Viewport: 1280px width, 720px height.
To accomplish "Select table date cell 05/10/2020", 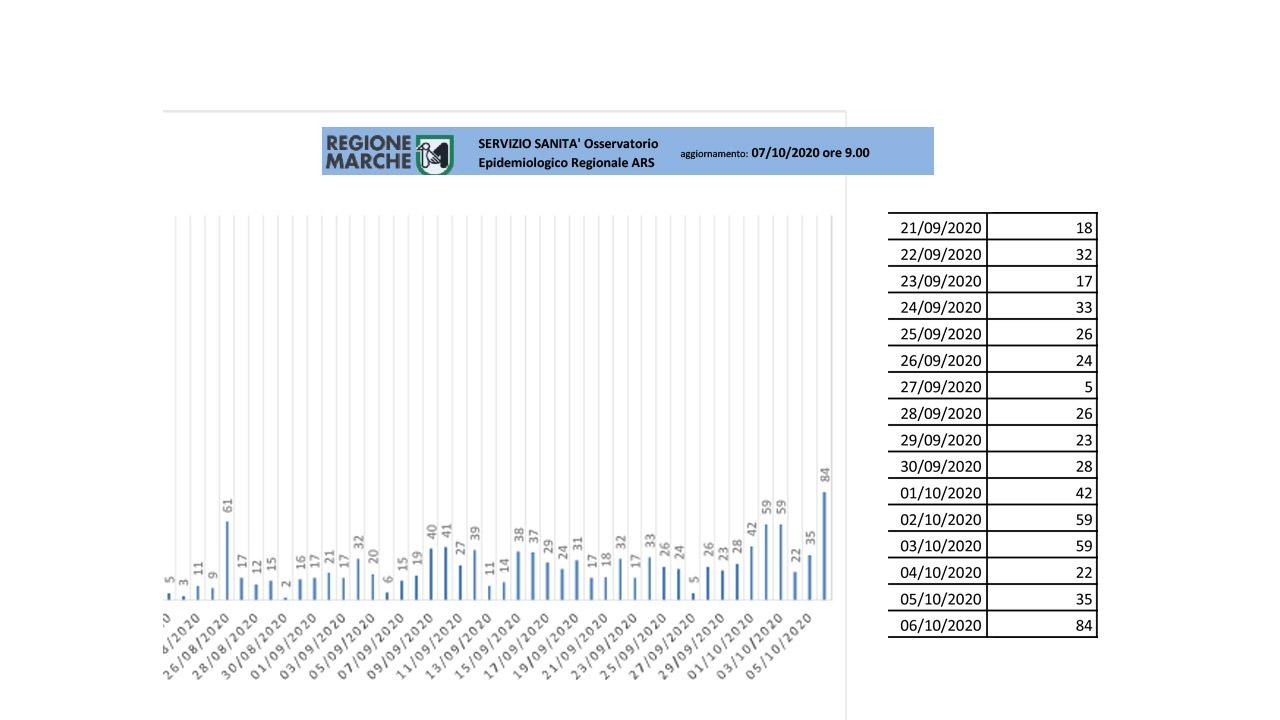I will pyautogui.click(x=938, y=598).
